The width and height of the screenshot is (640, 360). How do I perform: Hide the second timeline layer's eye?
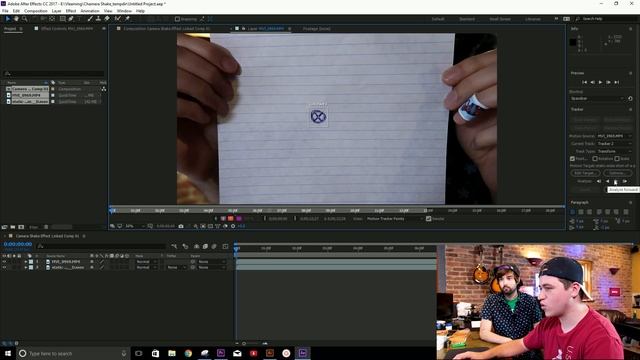tap(4, 267)
